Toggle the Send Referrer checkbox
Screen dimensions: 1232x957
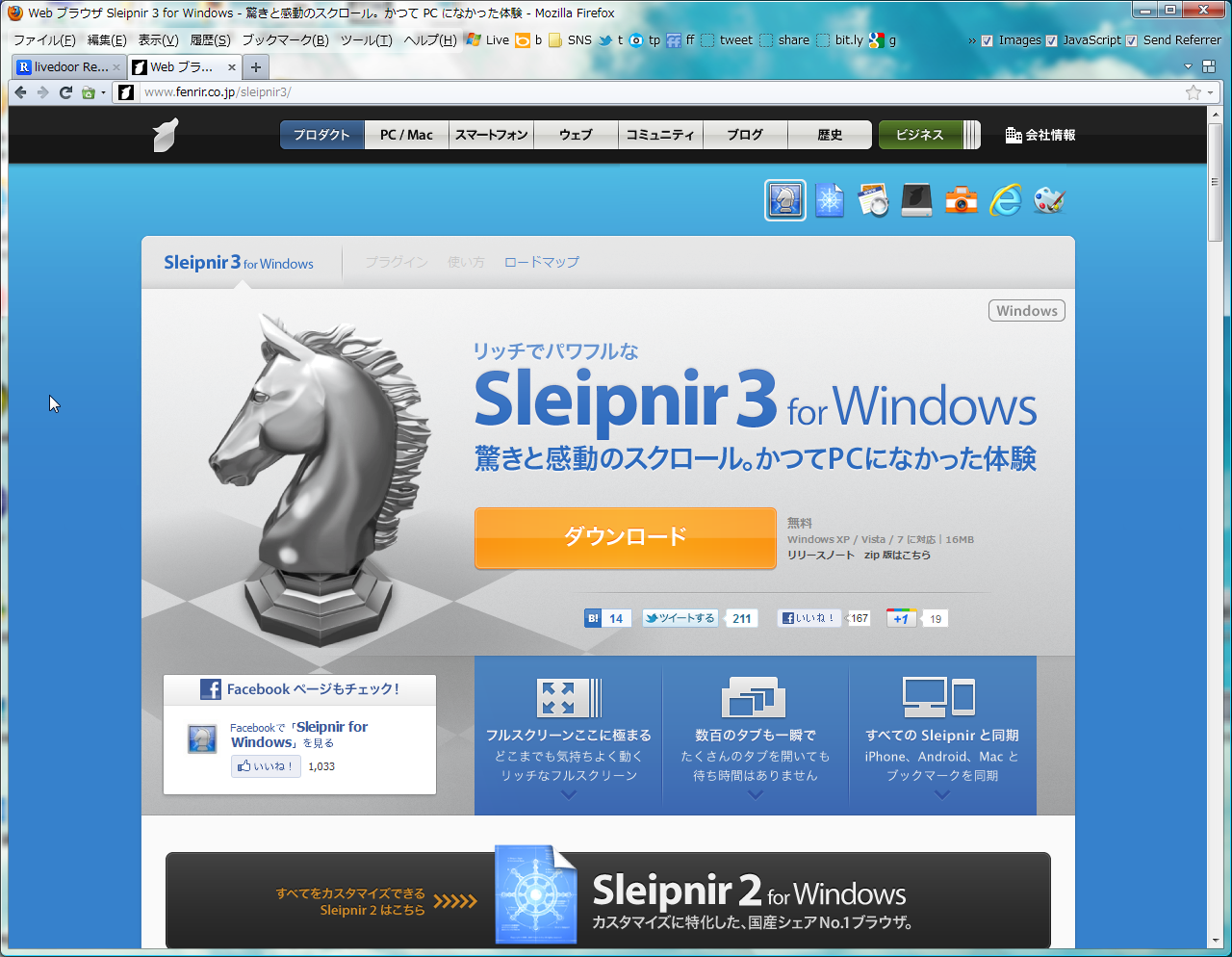[x=1132, y=40]
